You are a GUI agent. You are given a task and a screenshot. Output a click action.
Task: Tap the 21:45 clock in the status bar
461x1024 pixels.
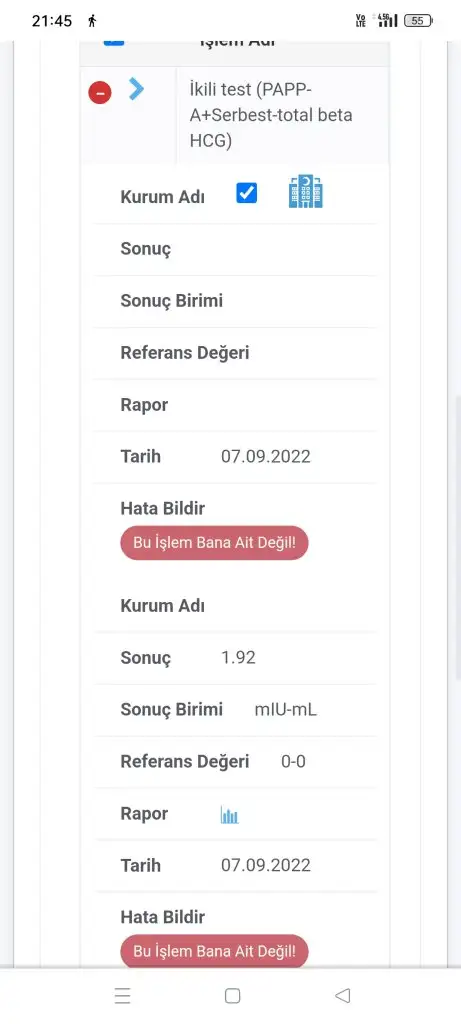(x=52, y=21)
